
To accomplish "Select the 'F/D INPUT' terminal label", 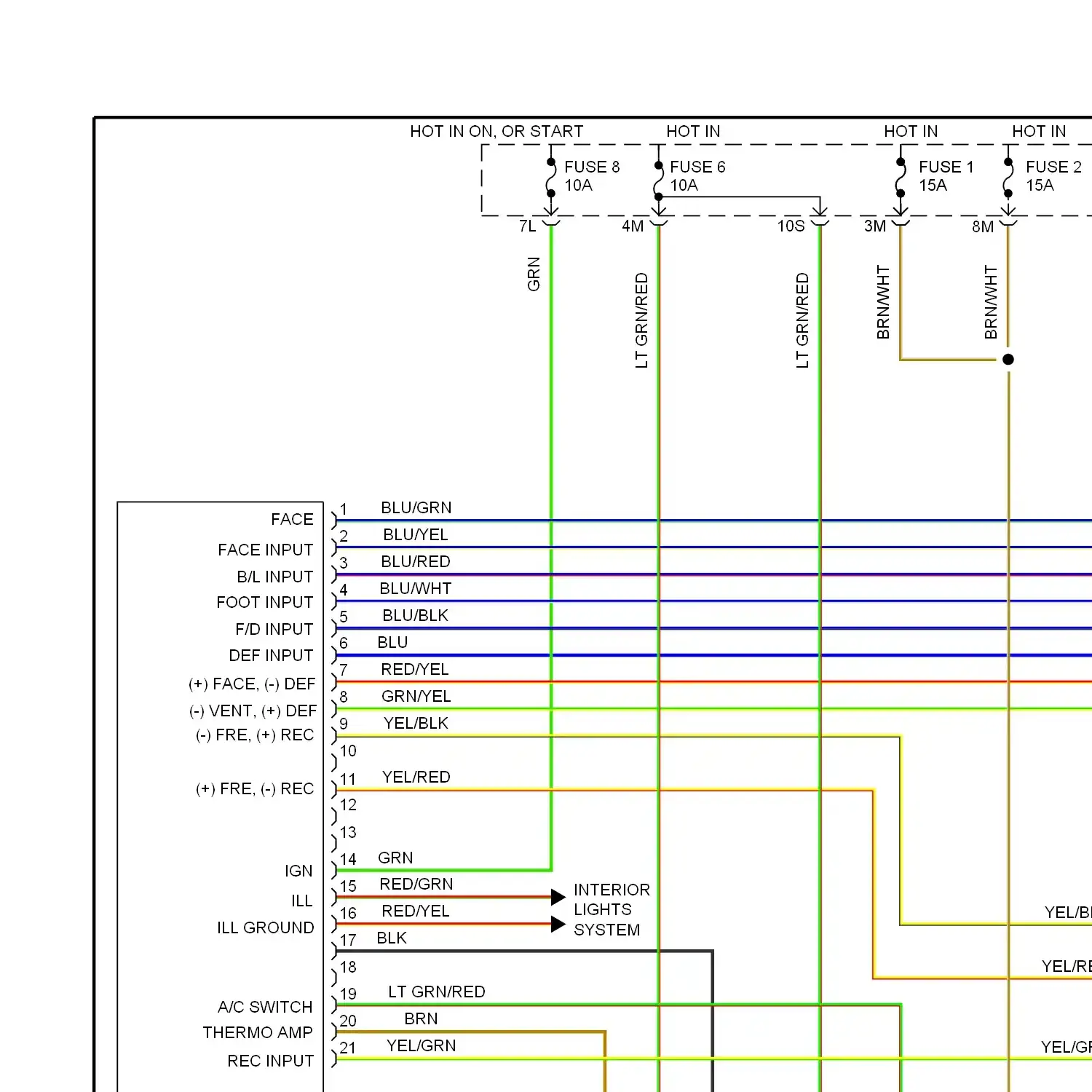I will pos(274,630).
